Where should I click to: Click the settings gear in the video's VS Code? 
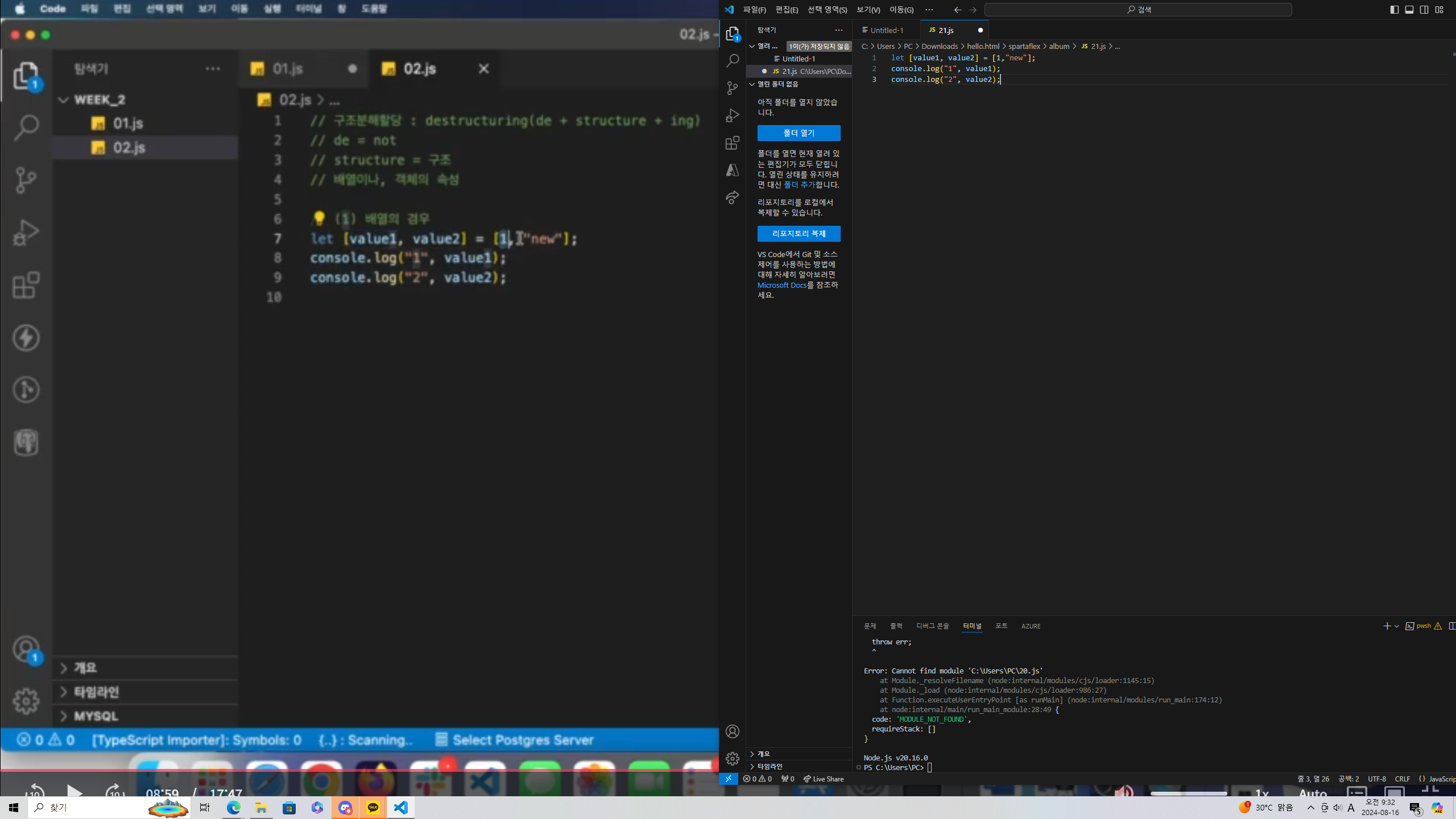click(26, 701)
